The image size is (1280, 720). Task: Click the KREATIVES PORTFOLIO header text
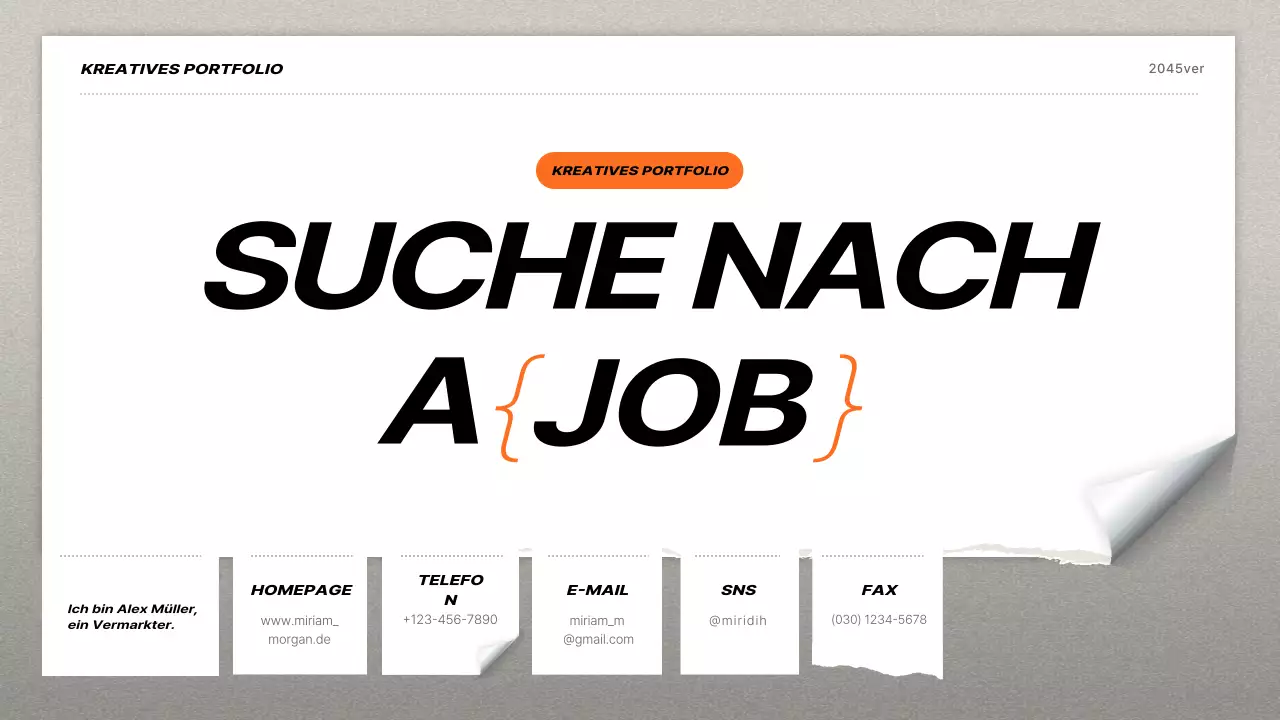pos(182,69)
